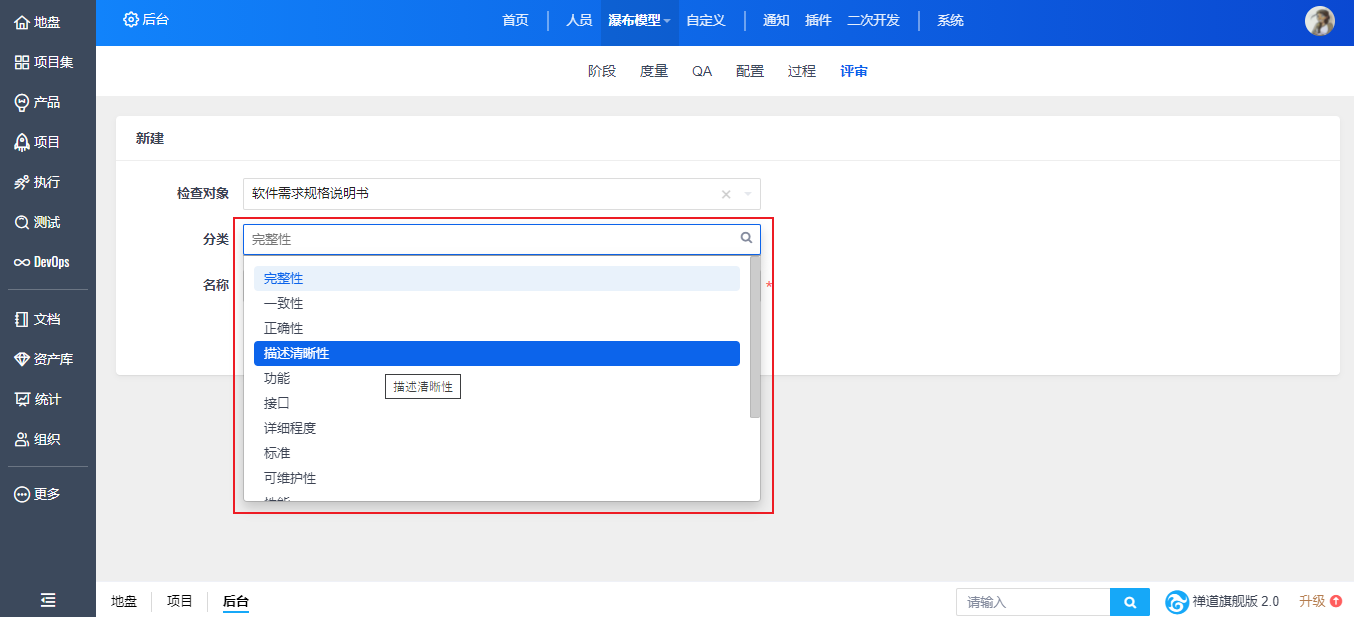1354x617 pixels.
Task: Select 一致性 from category list
Action: pos(497,303)
